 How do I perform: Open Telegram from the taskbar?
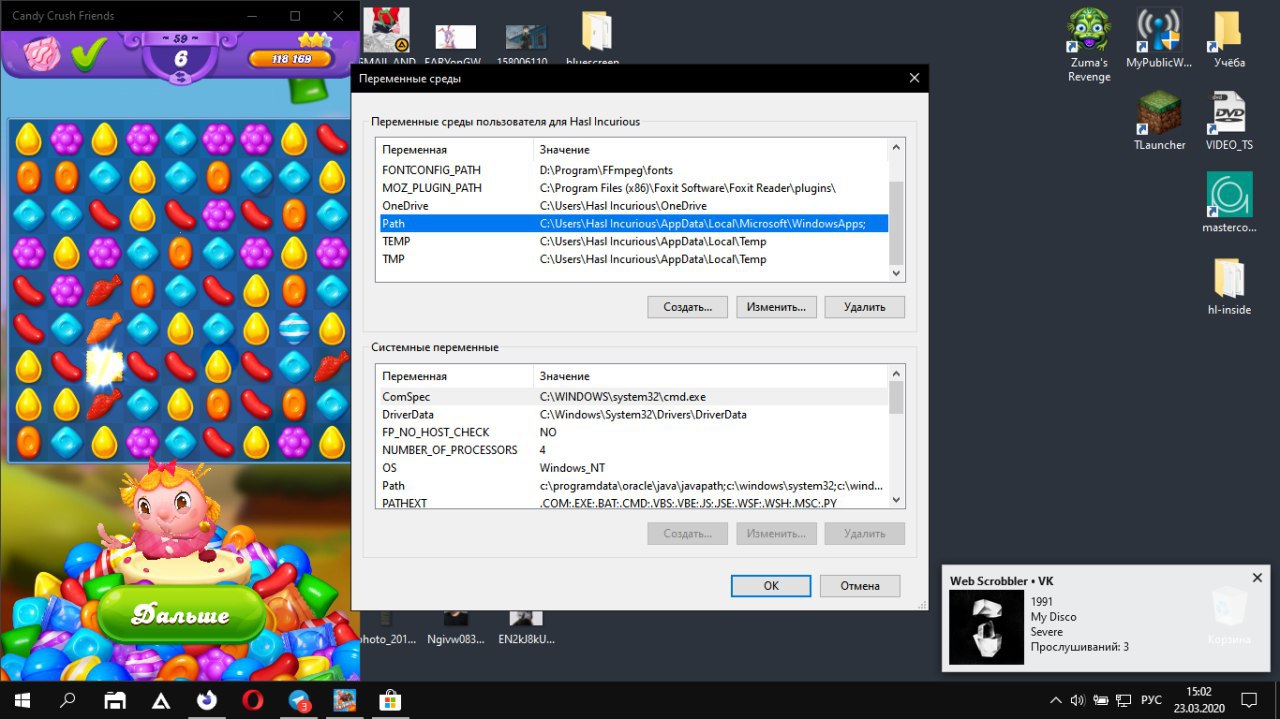[299, 699]
